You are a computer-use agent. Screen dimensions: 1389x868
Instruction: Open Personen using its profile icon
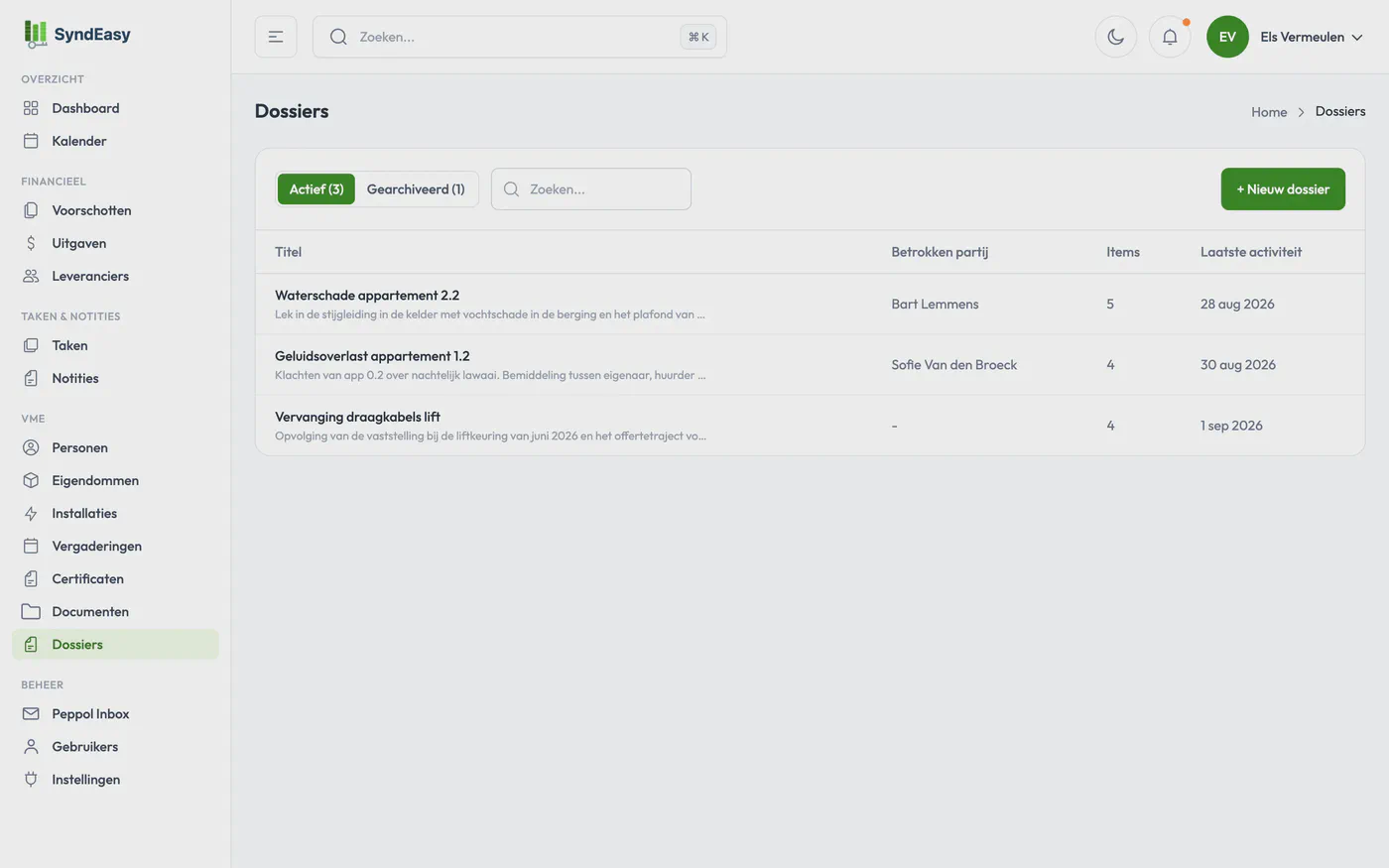31,447
